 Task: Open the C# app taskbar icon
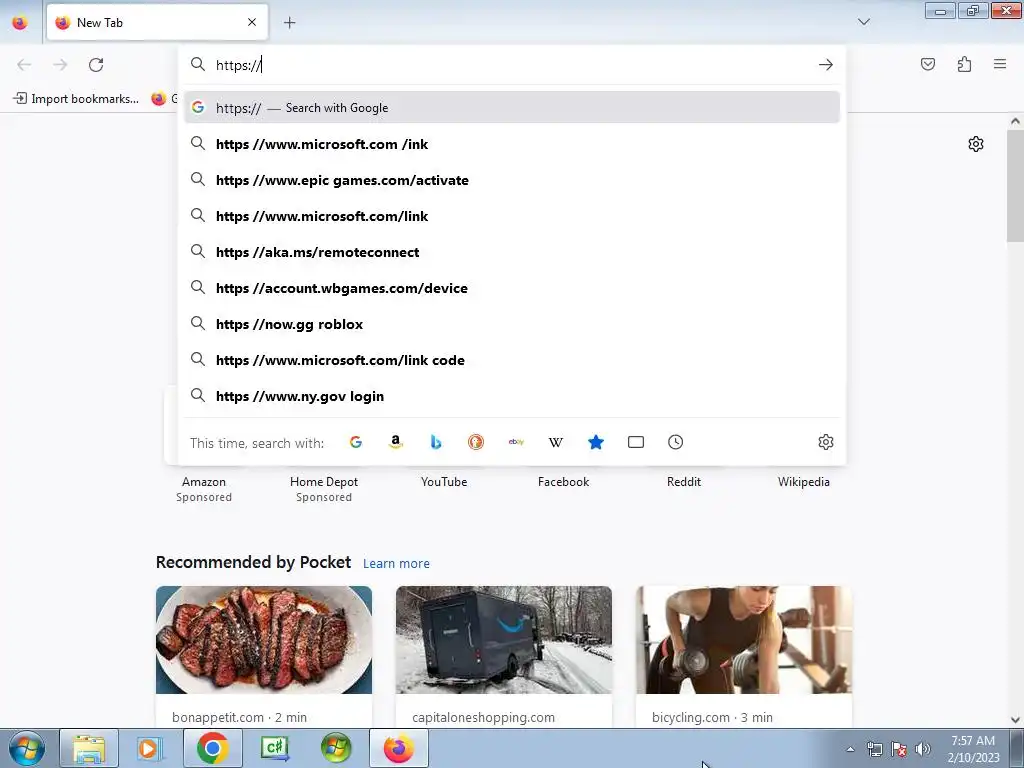[274, 748]
